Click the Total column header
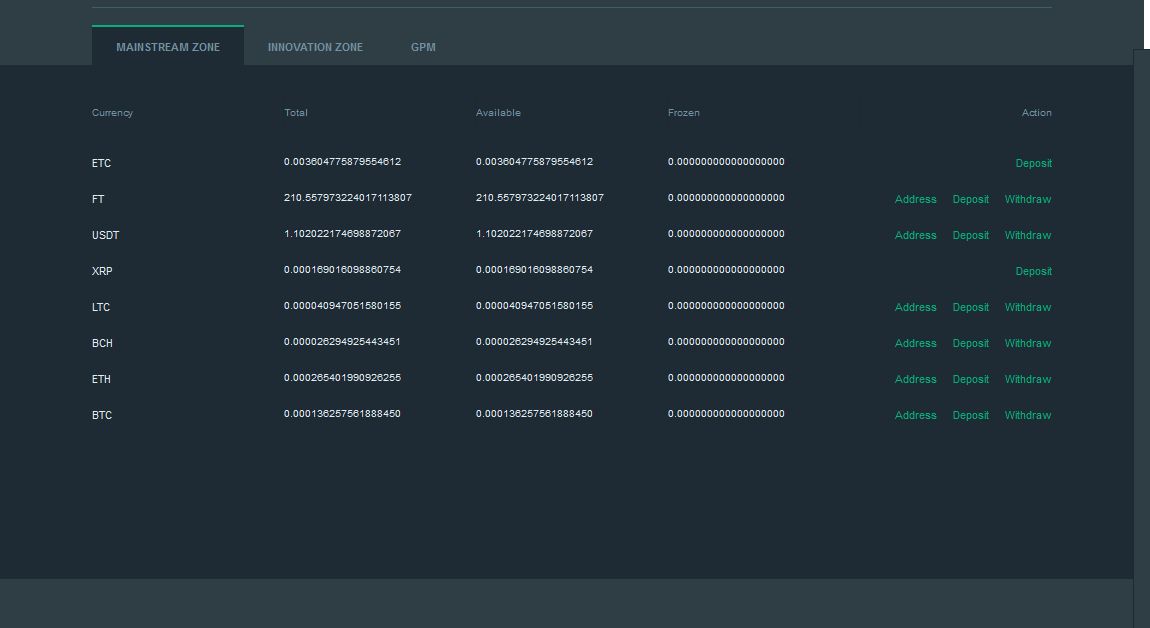The height and width of the screenshot is (628, 1150). 296,113
